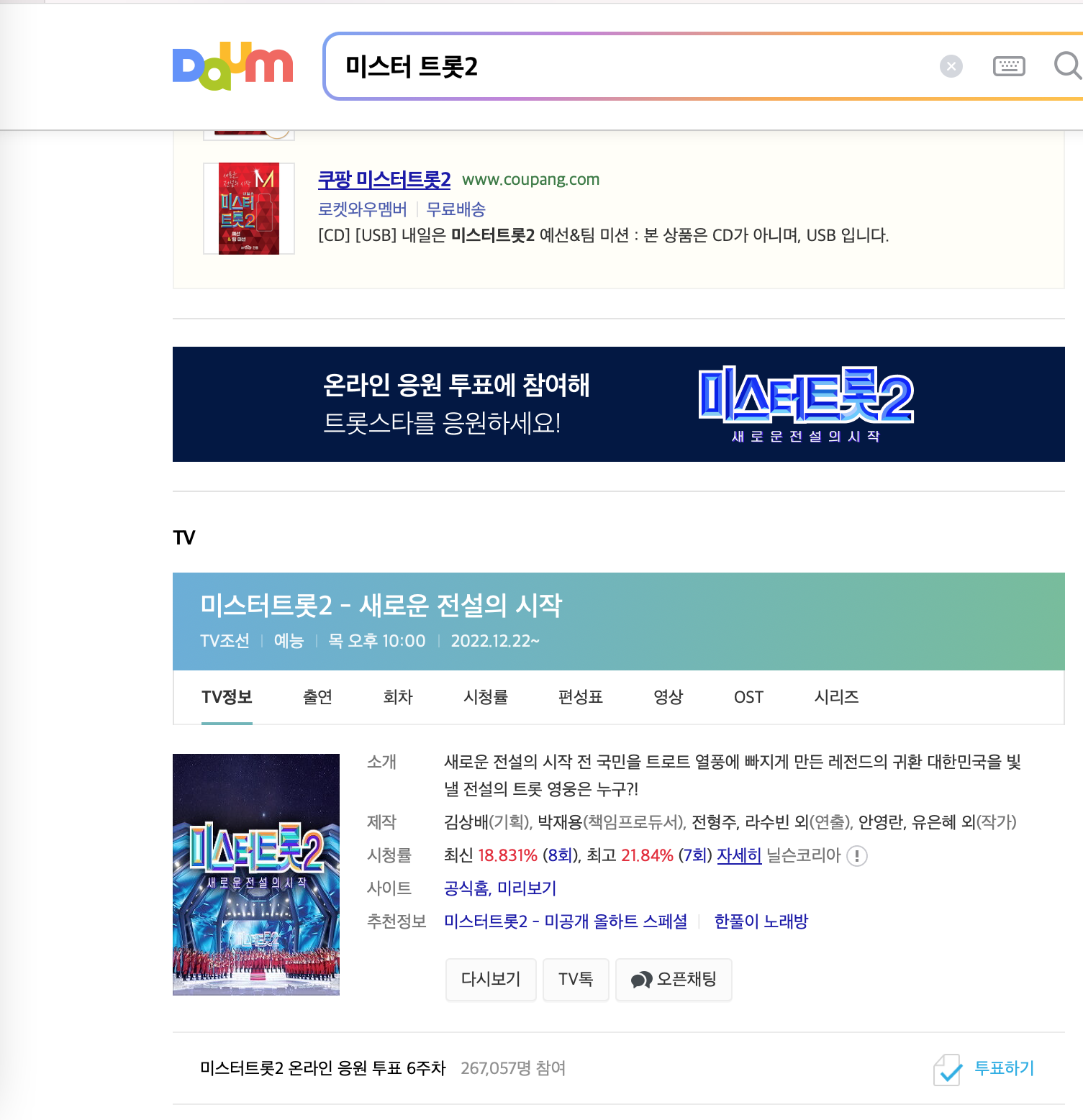Switch to the 영상 tab
The image size is (1083, 1120).
point(668,697)
